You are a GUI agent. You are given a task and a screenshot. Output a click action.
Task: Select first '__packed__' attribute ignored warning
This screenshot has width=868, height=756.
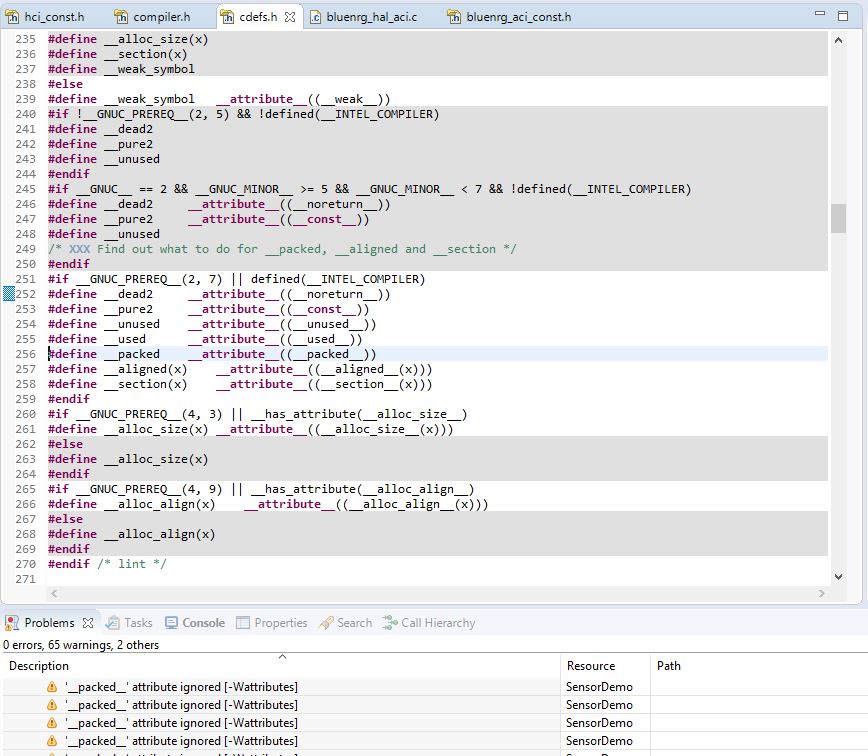(181, 687)
